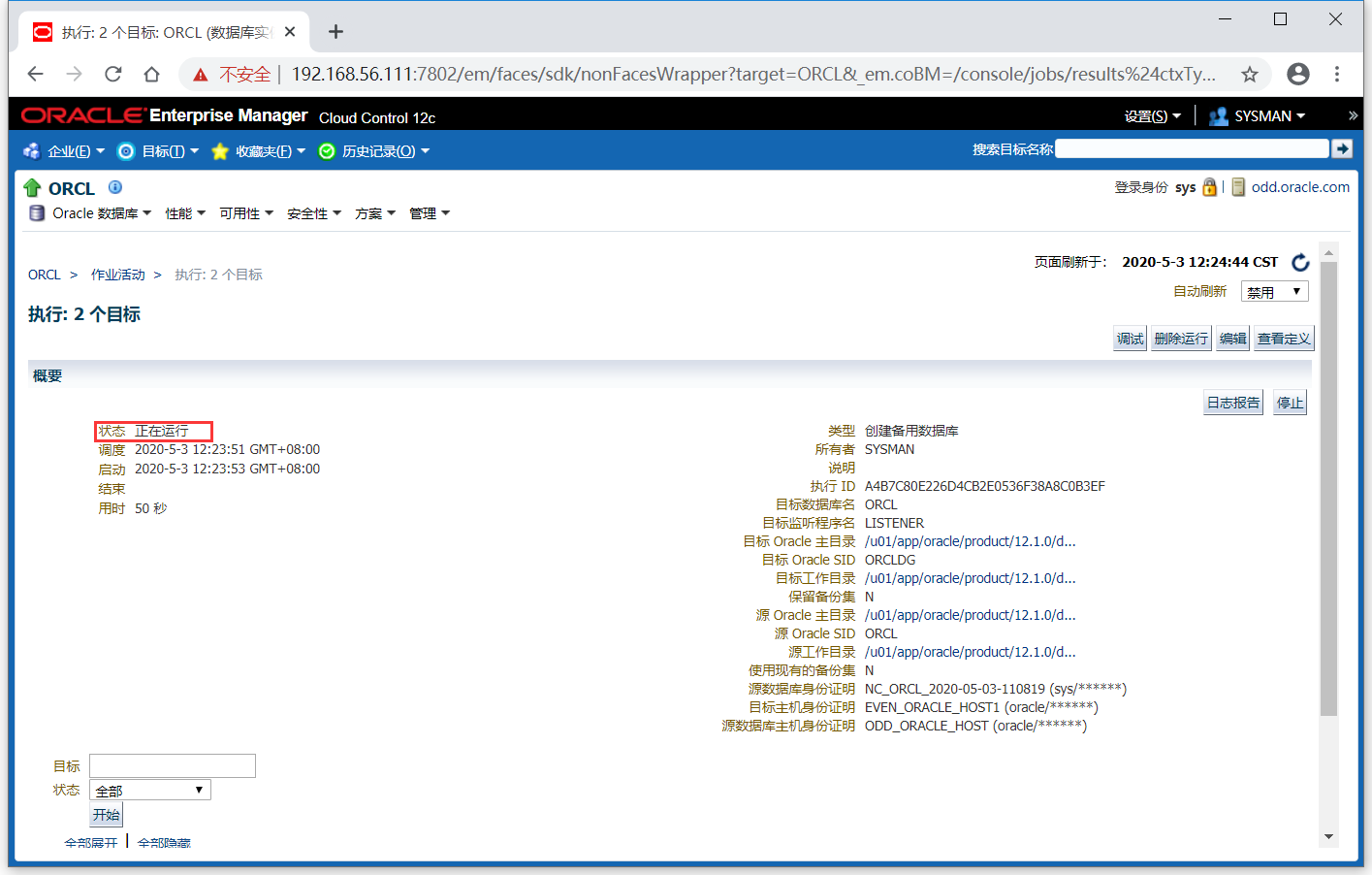Click the browser back arrow

(x=36, y=74)
